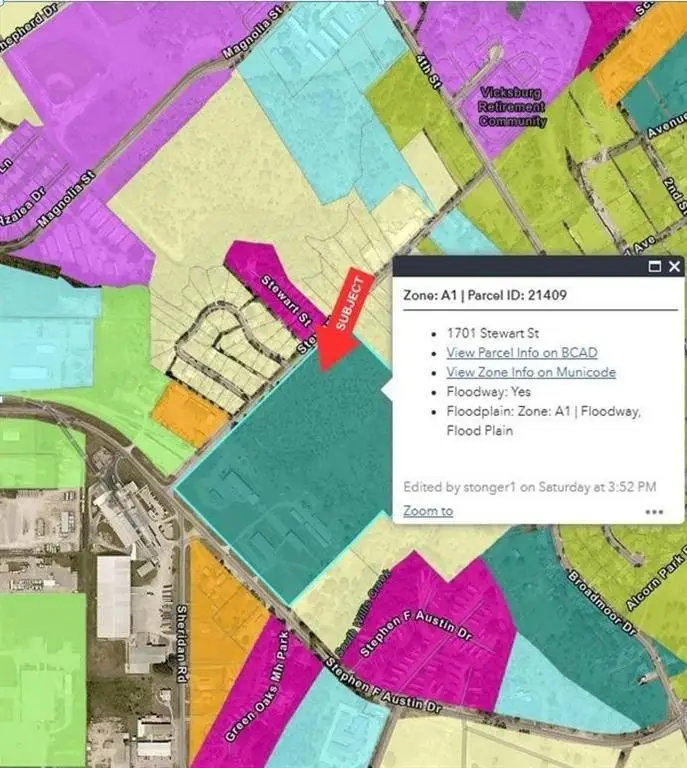Click the Broadmoor Dr street label
The image size is (687, 768).
[x=616, y=600]
